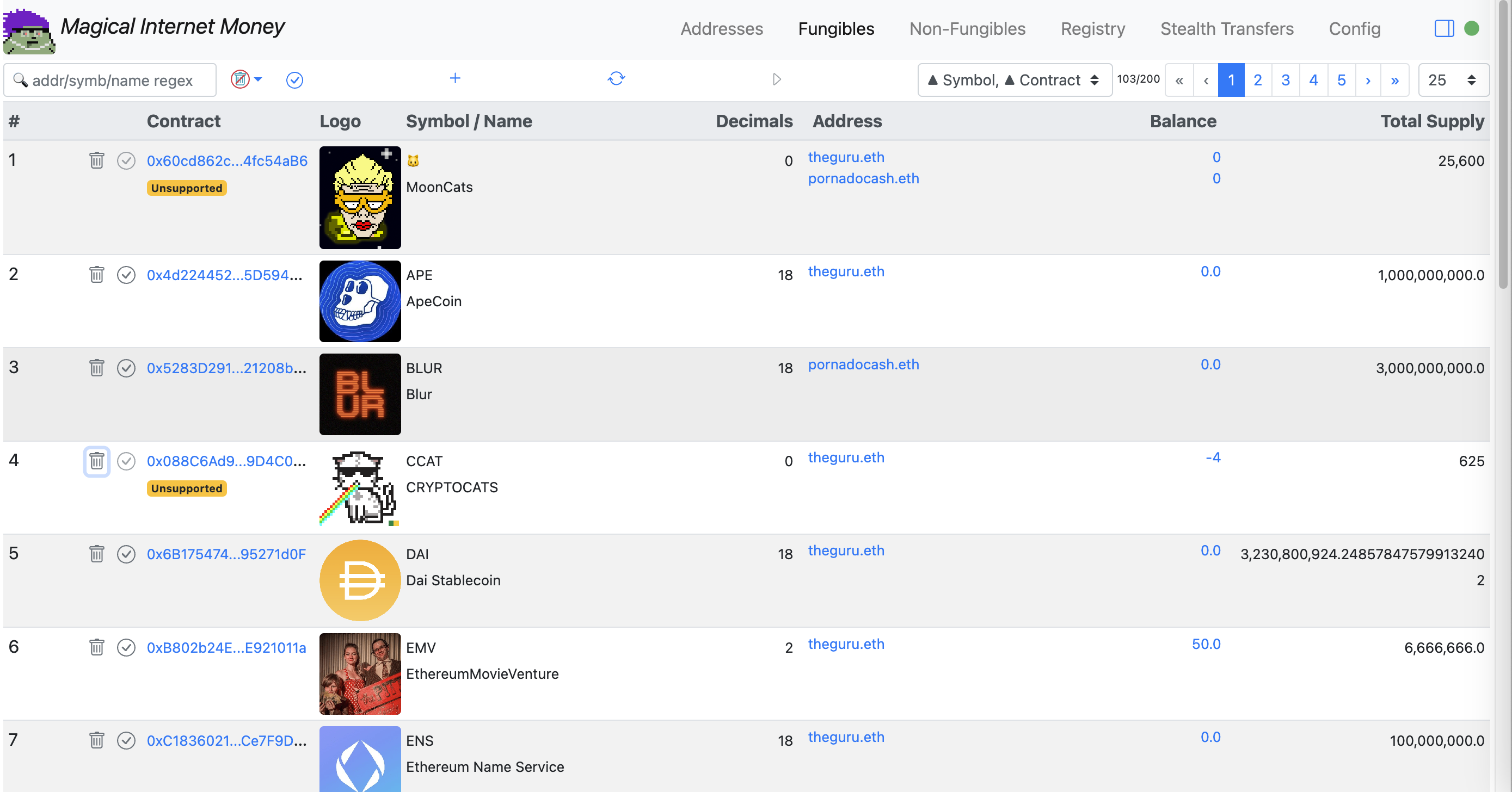Toggle the MoonCats row checkmark

(x=126, y=161)
